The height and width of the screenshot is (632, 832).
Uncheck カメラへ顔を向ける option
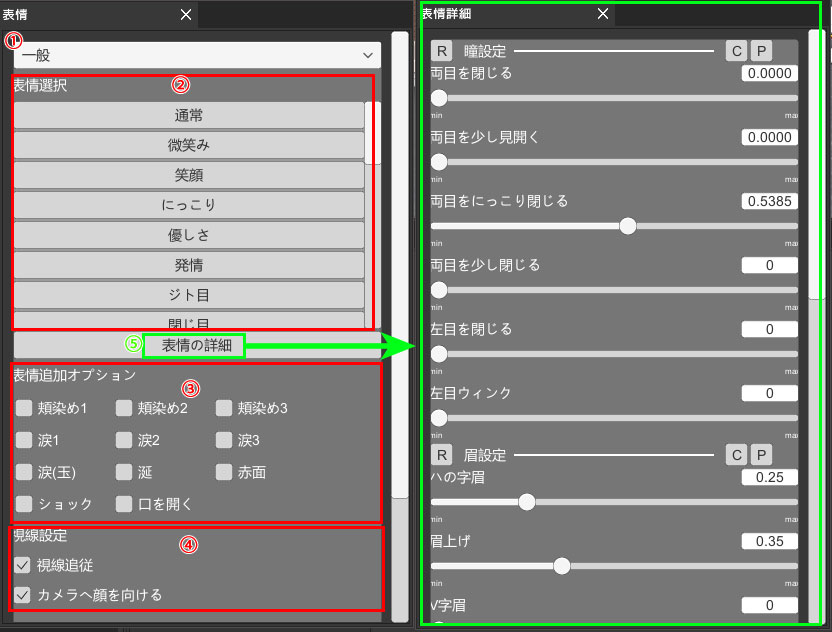click(x=23, y=595)
